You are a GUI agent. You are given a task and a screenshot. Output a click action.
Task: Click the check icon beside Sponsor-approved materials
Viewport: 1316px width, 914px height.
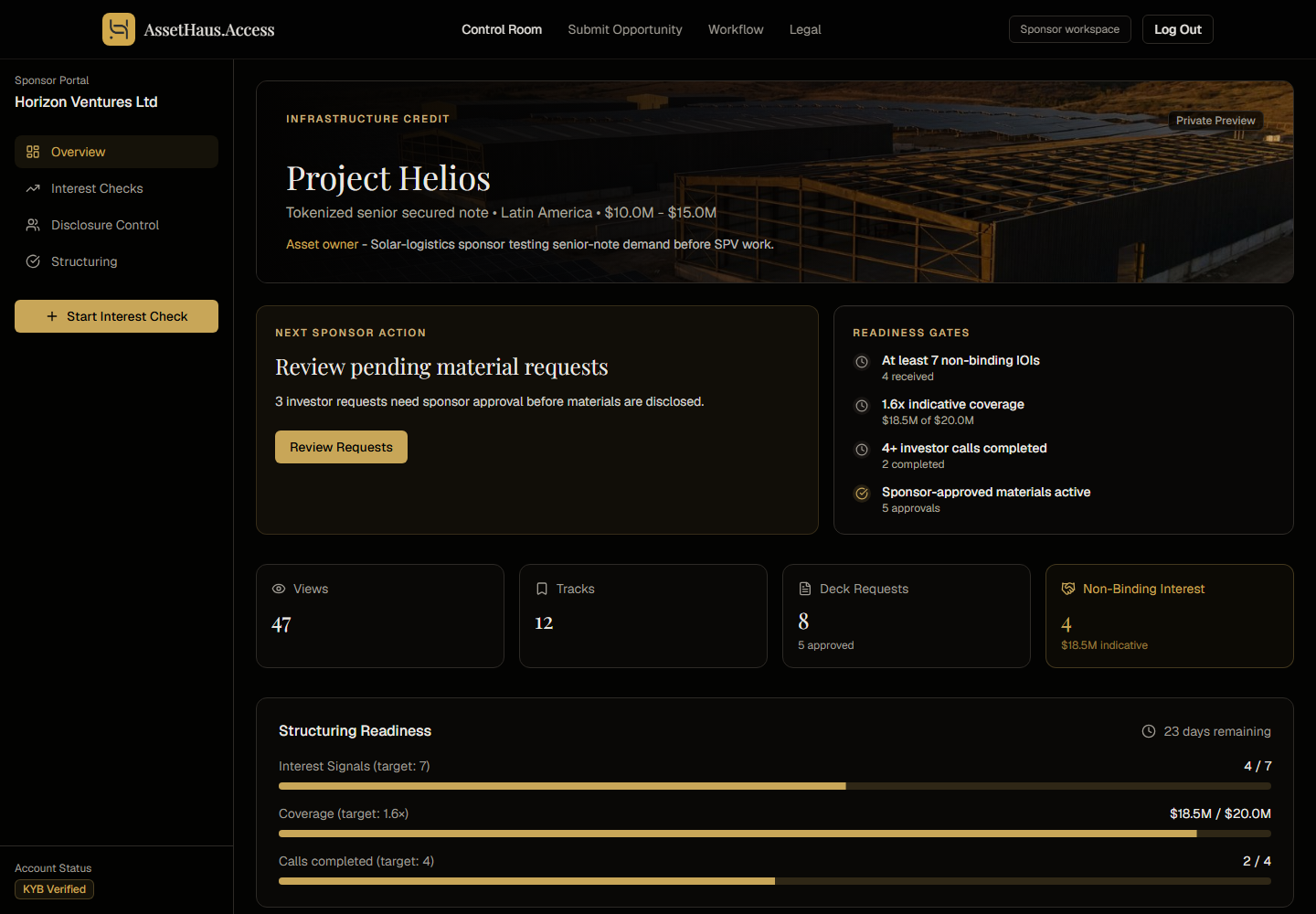tap(862, 494)
